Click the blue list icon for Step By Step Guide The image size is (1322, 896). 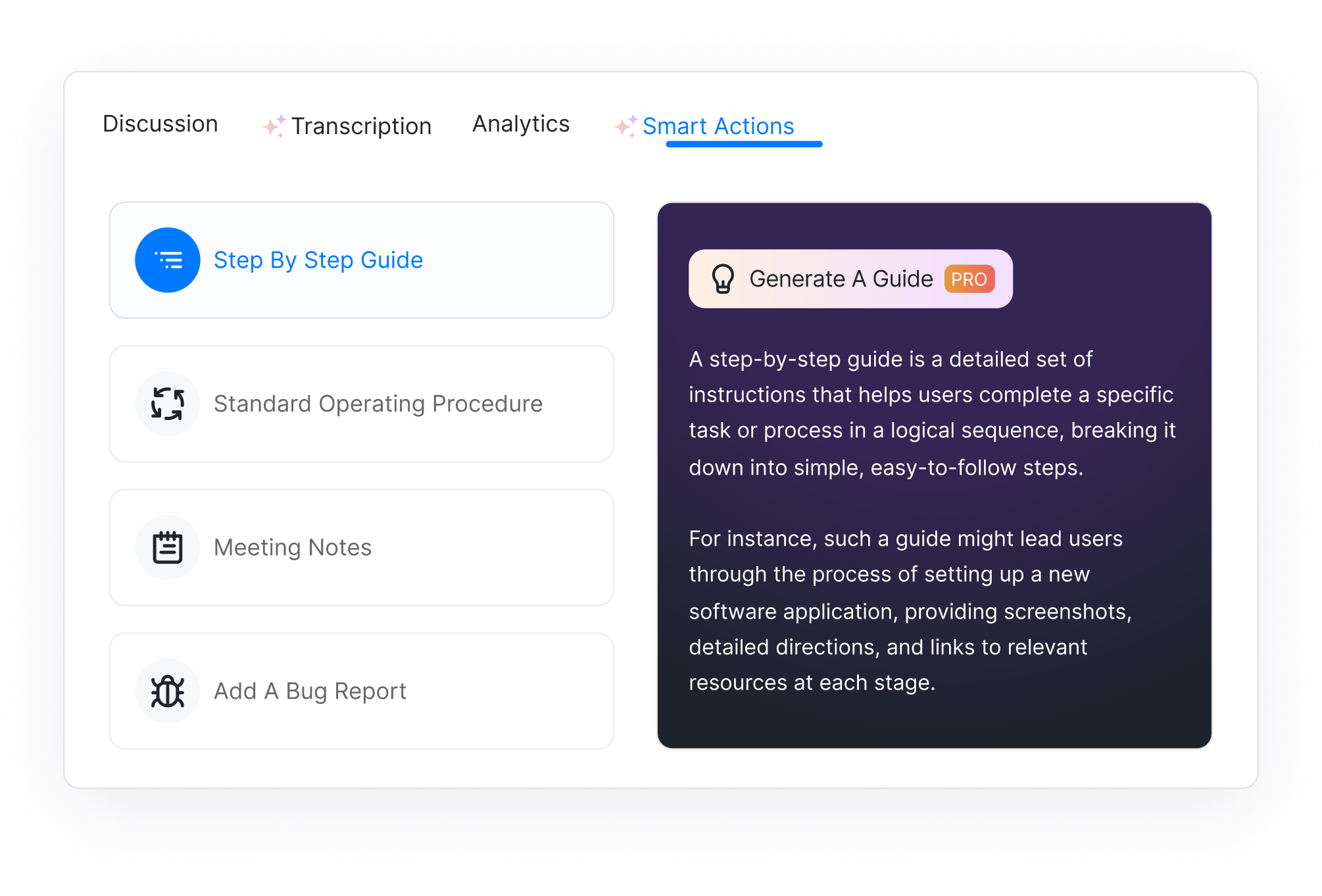click(167, 260)
